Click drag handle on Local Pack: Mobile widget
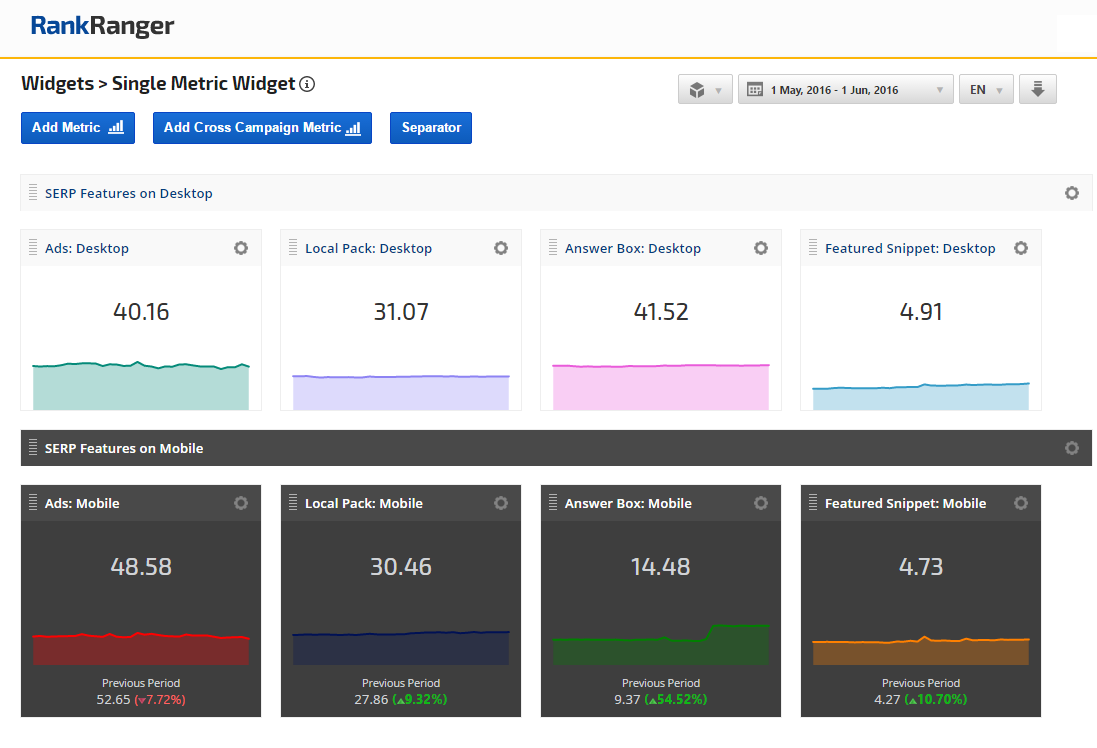This screenshot has width=1097, height=748. pyautogui.click(x=293, y=503)
